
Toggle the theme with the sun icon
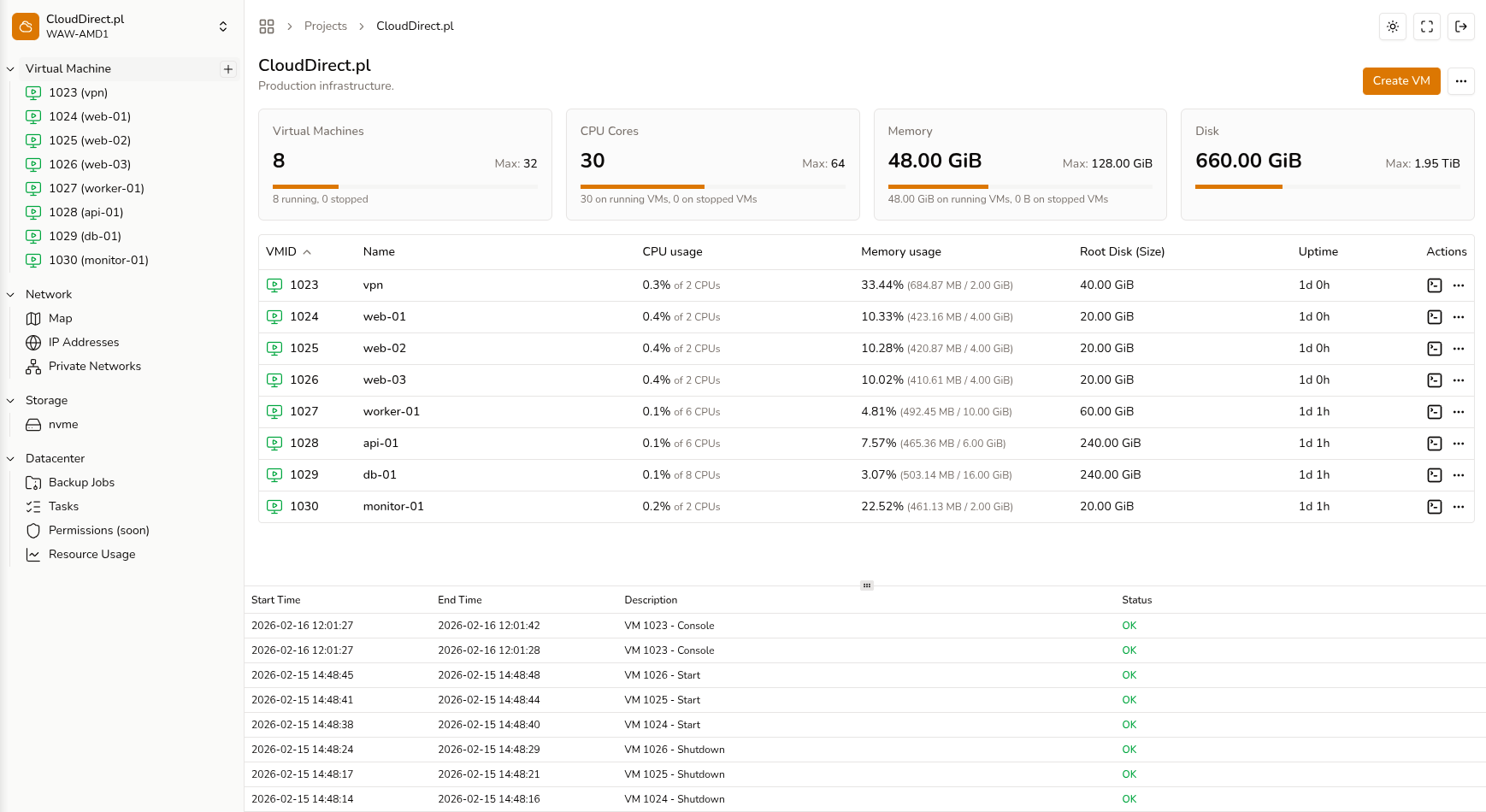pyautogui.click(x=1392, y=26)
